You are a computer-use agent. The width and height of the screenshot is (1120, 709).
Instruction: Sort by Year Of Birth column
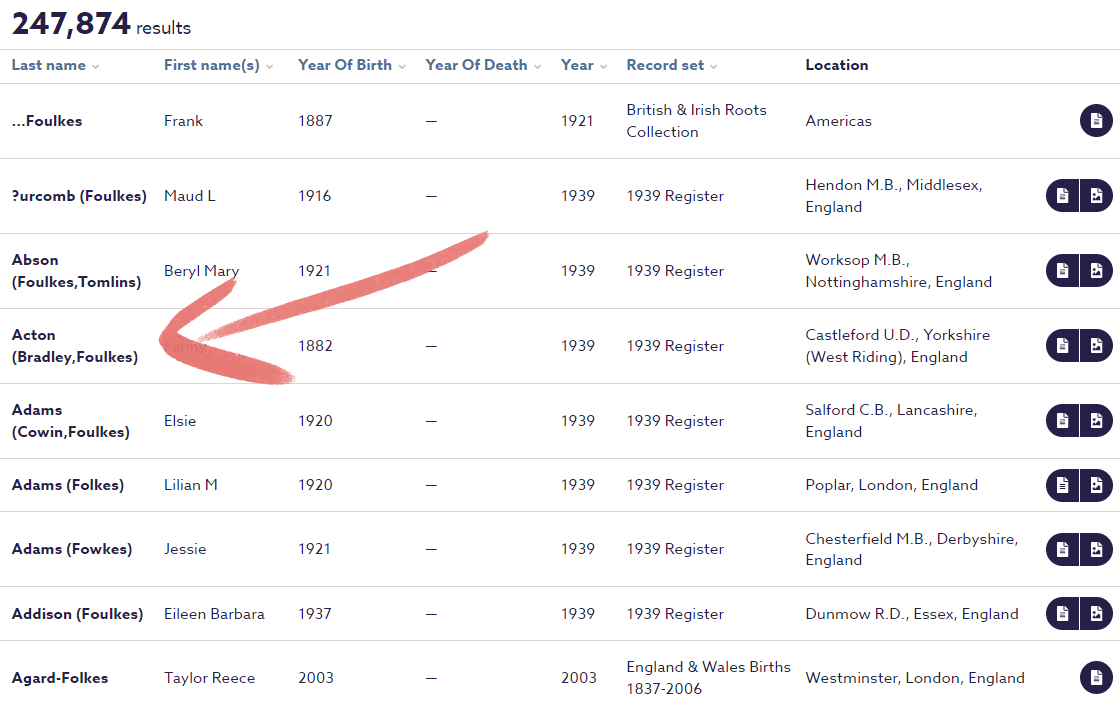[352, 65]
